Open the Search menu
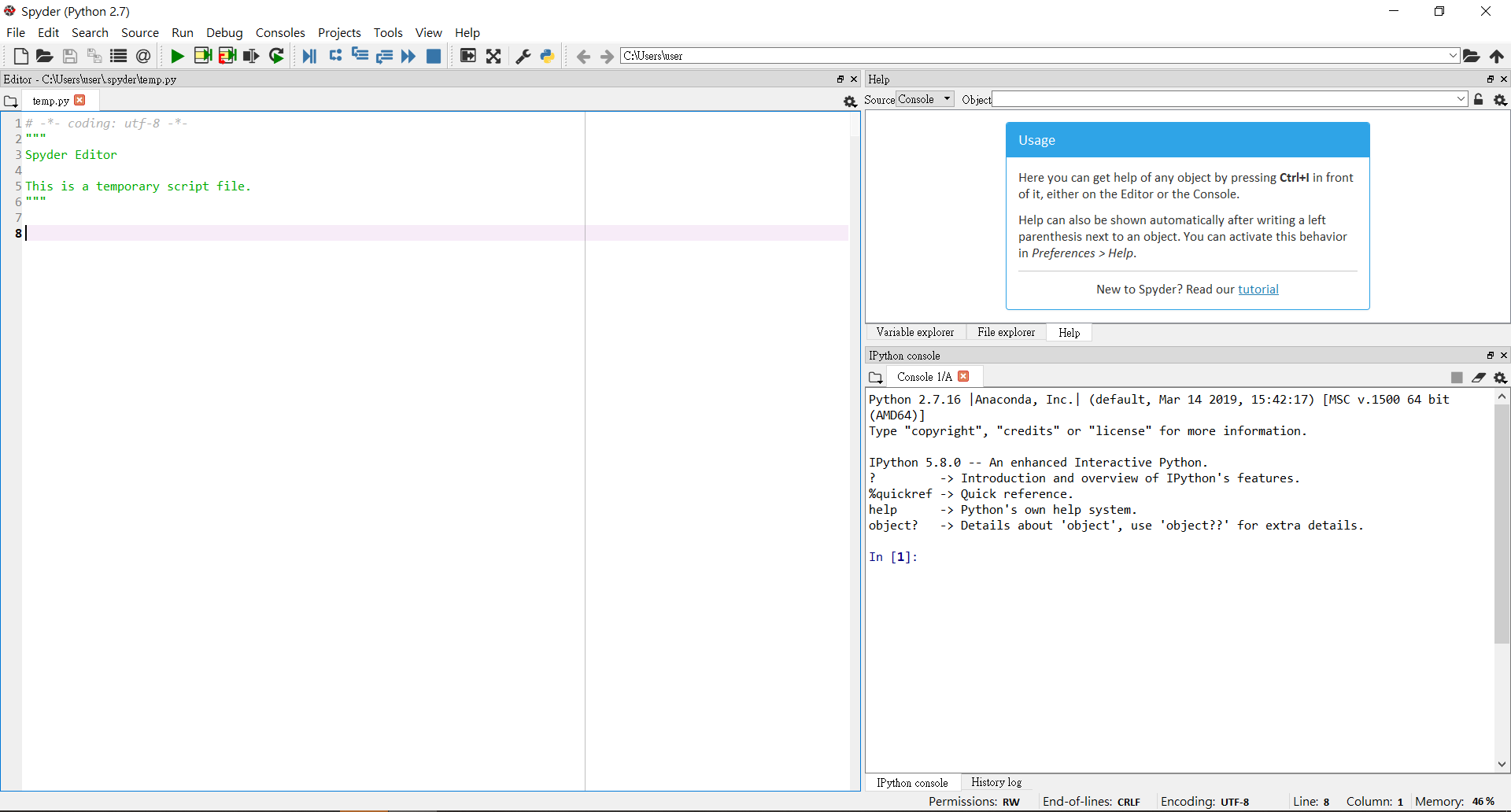1511x812 pixels. pyautogui.click(x=90, y=32)
